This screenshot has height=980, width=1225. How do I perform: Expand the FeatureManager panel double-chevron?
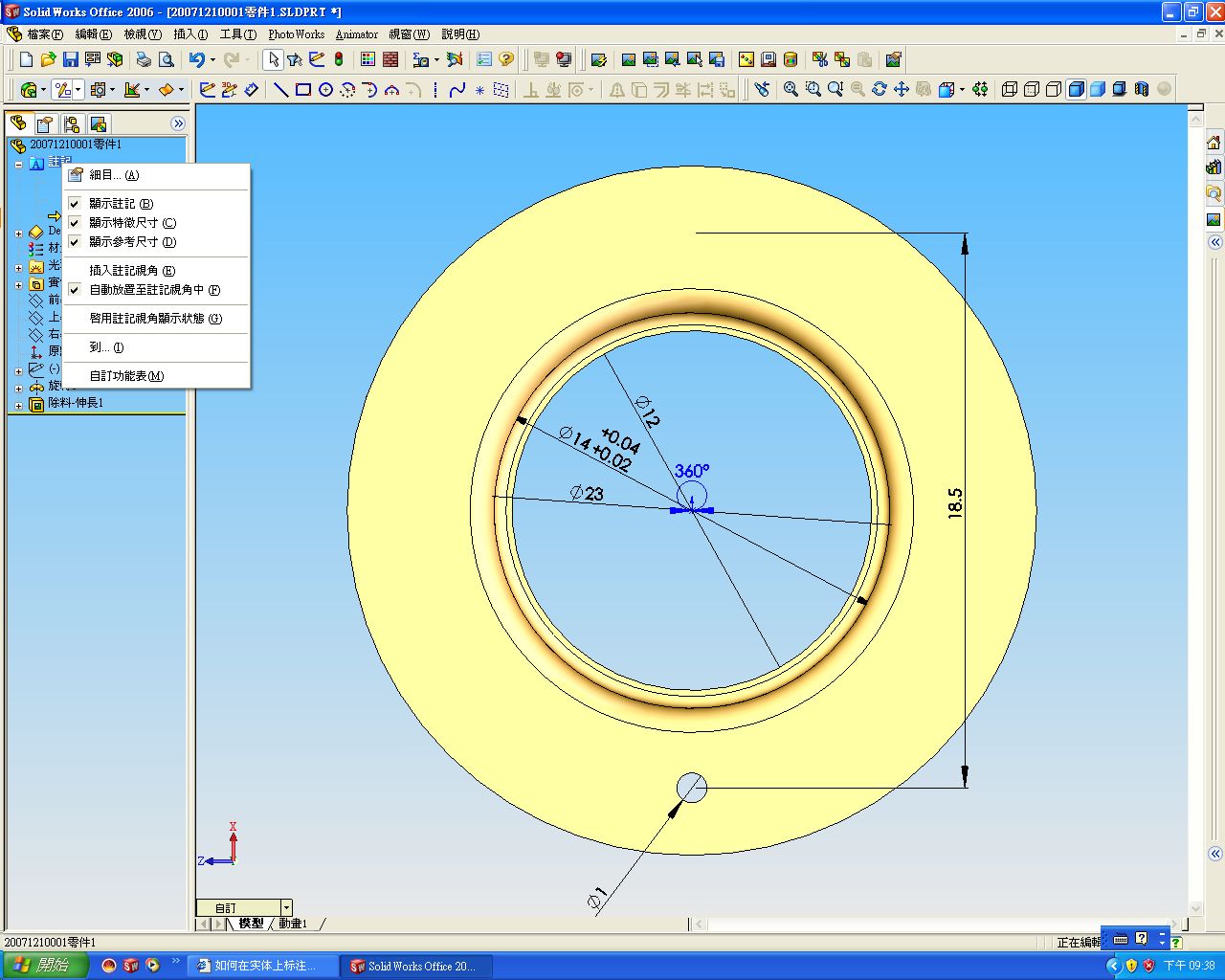coord(178,123)
